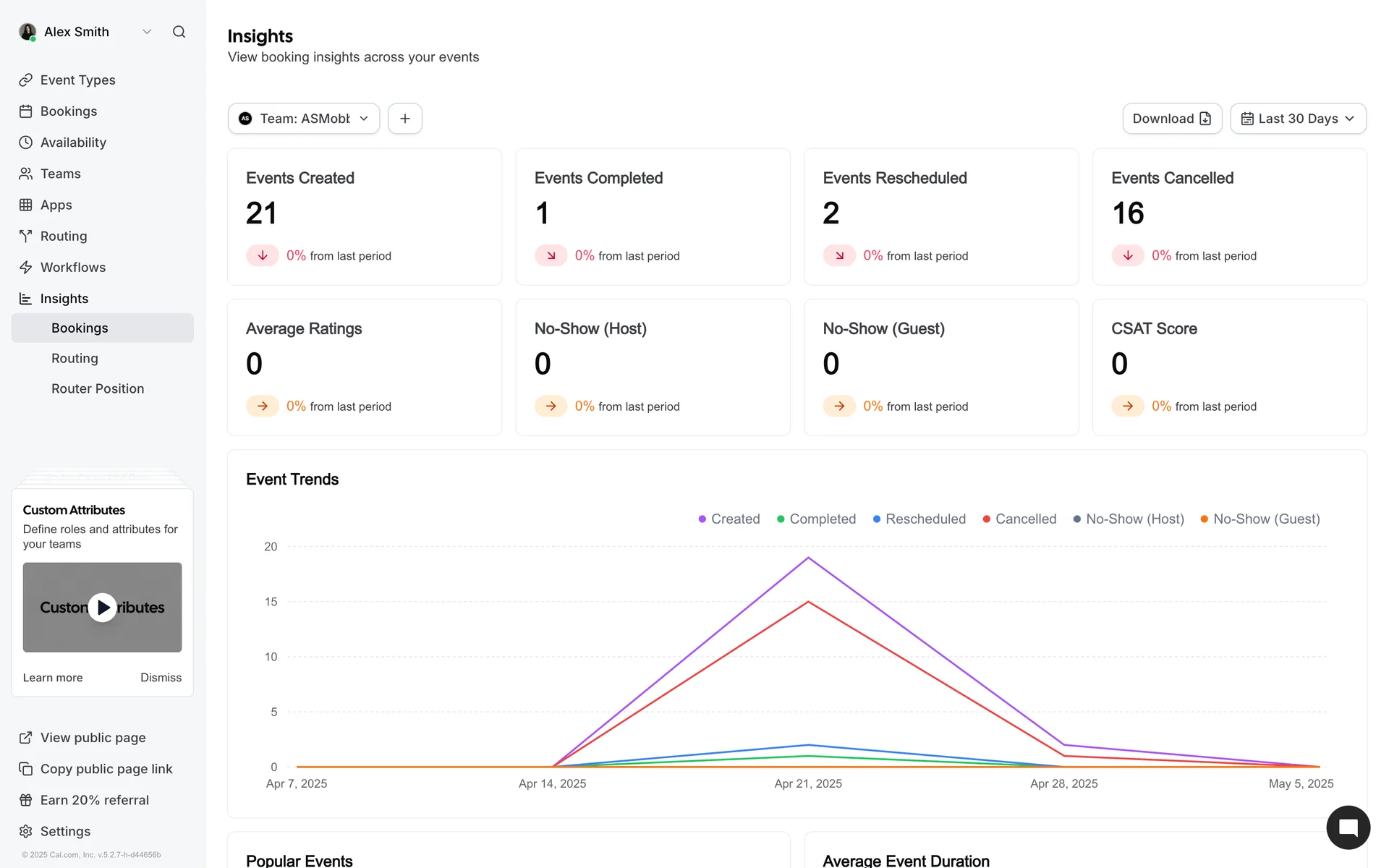Screen dimensions: 1389x868
Task: Click the Download button
Action: coord(1171,119)
